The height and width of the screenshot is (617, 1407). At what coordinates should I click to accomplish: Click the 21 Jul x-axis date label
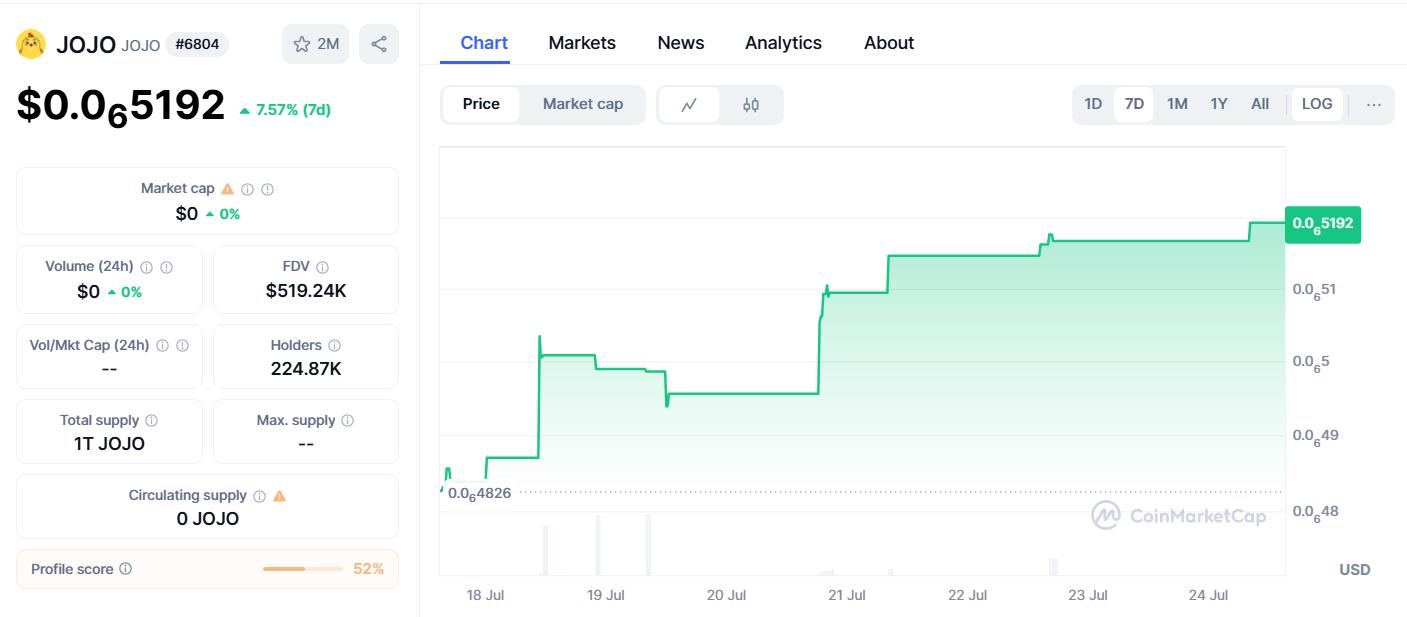(x=847, y=595)
